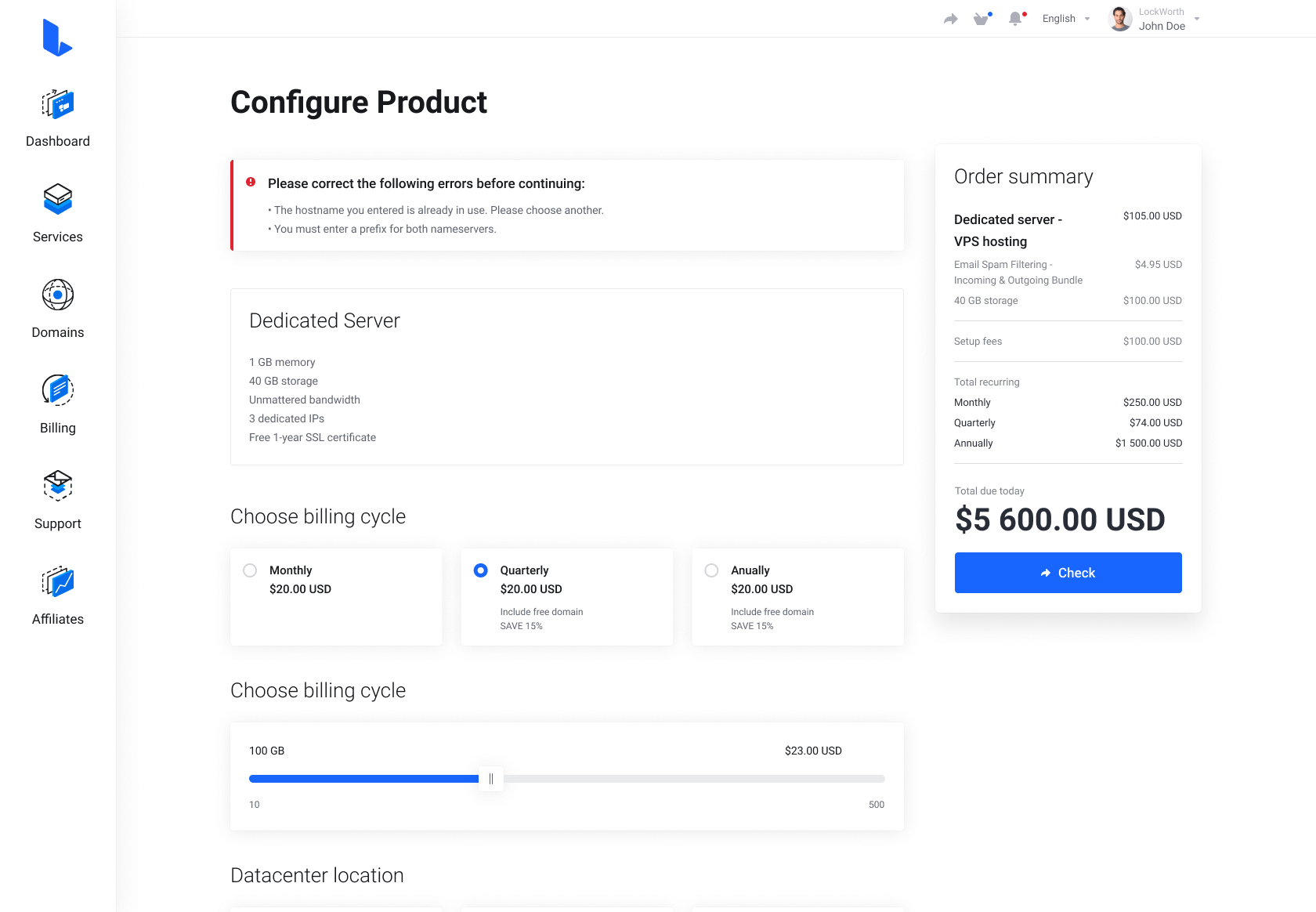Screen dimensions: 1316x912
Task: Click the 'Total due today' $5 600.00 USD amount
Action: [1061, 519]
